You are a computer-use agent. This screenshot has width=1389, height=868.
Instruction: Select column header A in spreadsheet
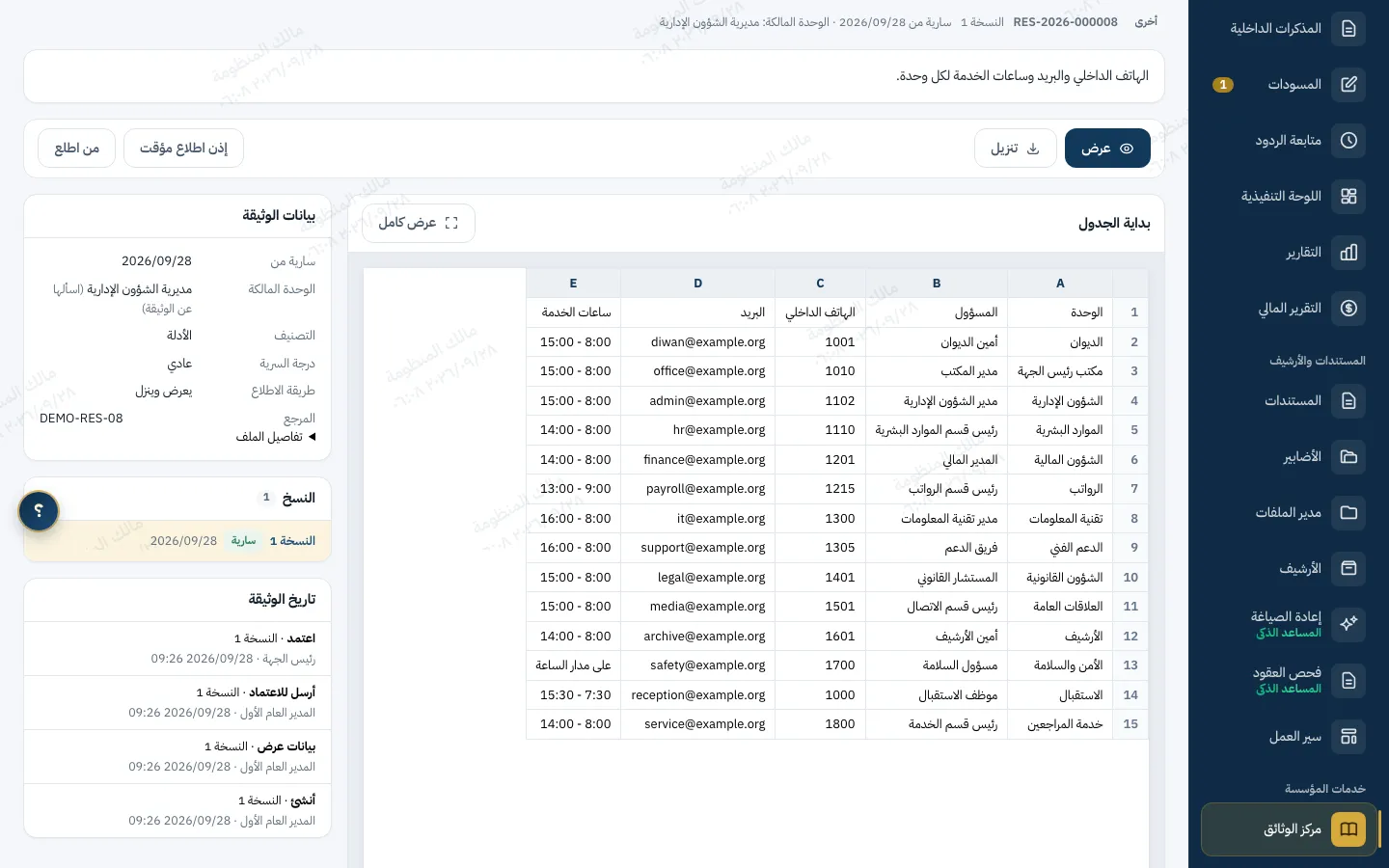click(1060, 284)
